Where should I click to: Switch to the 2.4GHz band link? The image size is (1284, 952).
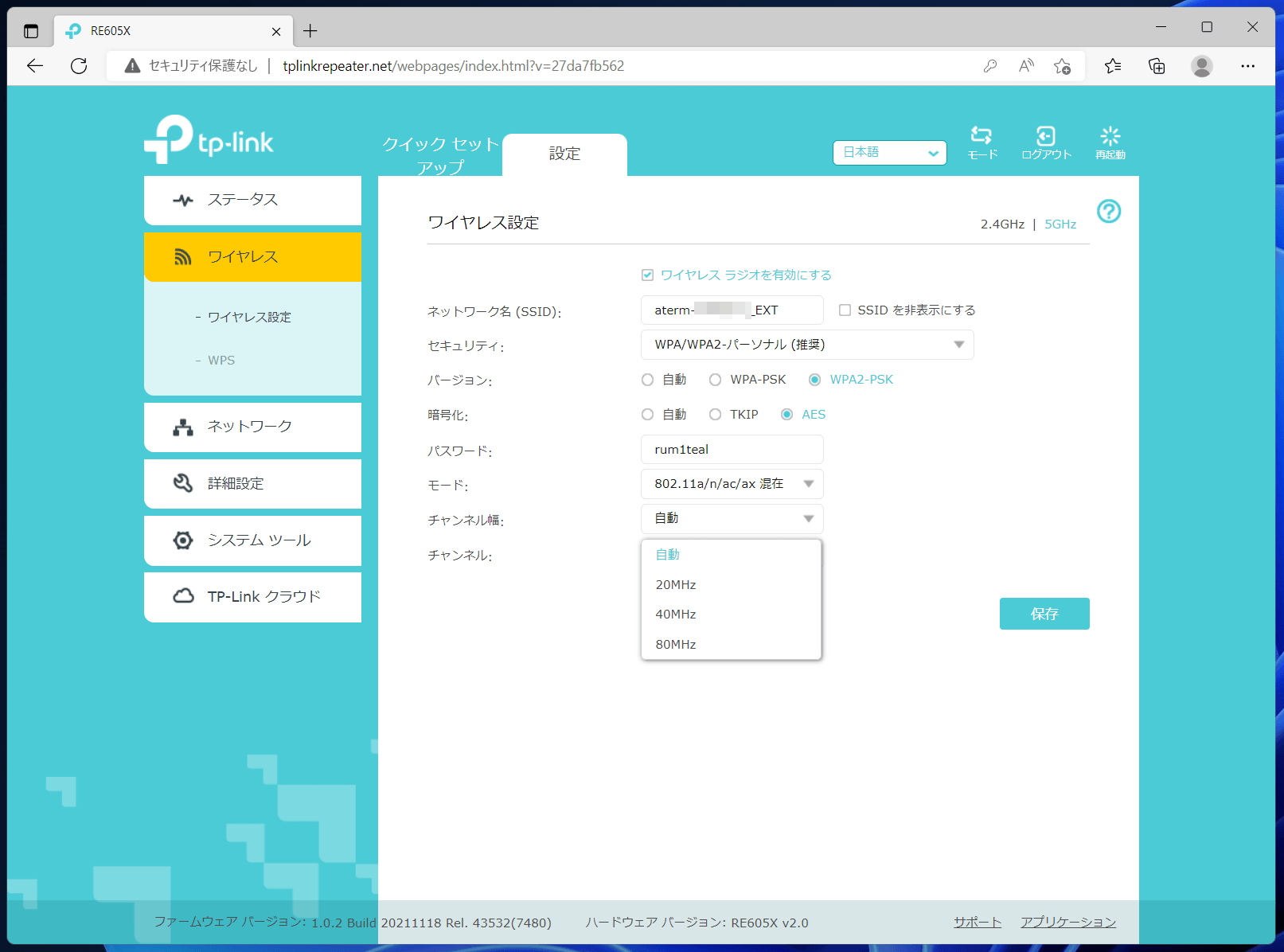(x=1002, y=224)
